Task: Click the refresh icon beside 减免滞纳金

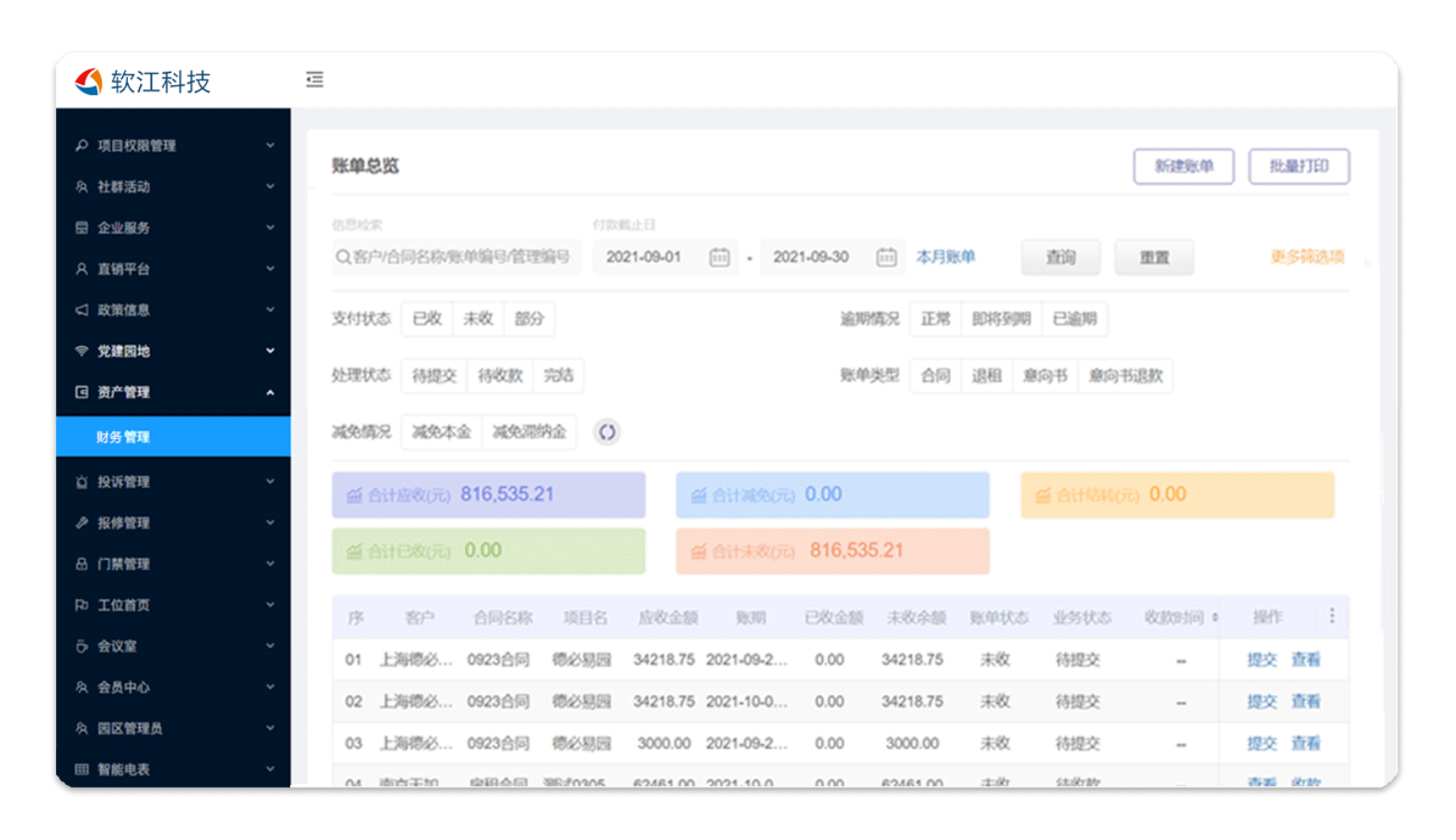Action: point(607,432)
